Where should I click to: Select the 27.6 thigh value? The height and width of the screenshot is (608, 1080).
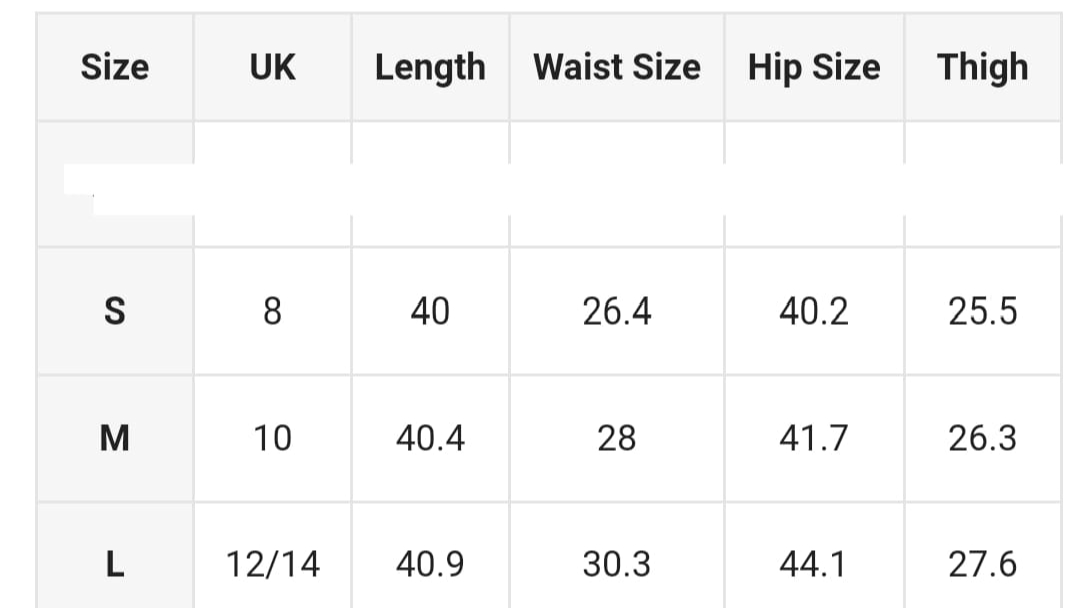pyautogui.click(x=982, y=564)
